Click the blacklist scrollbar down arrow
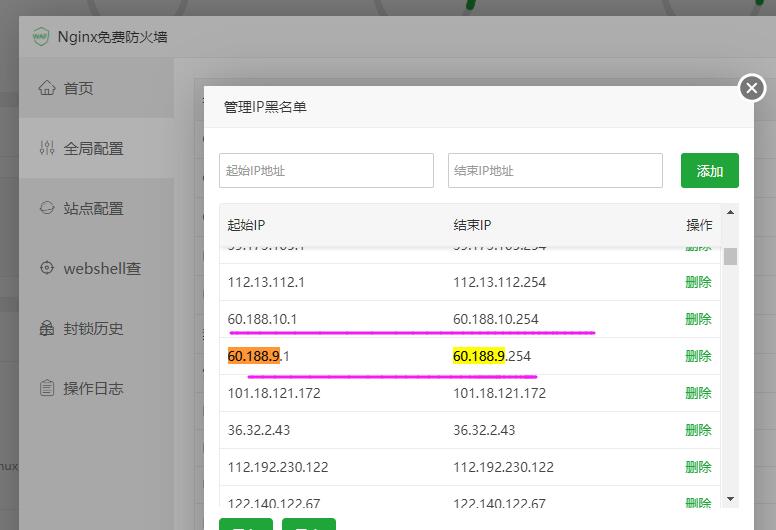 coord(730,499)
